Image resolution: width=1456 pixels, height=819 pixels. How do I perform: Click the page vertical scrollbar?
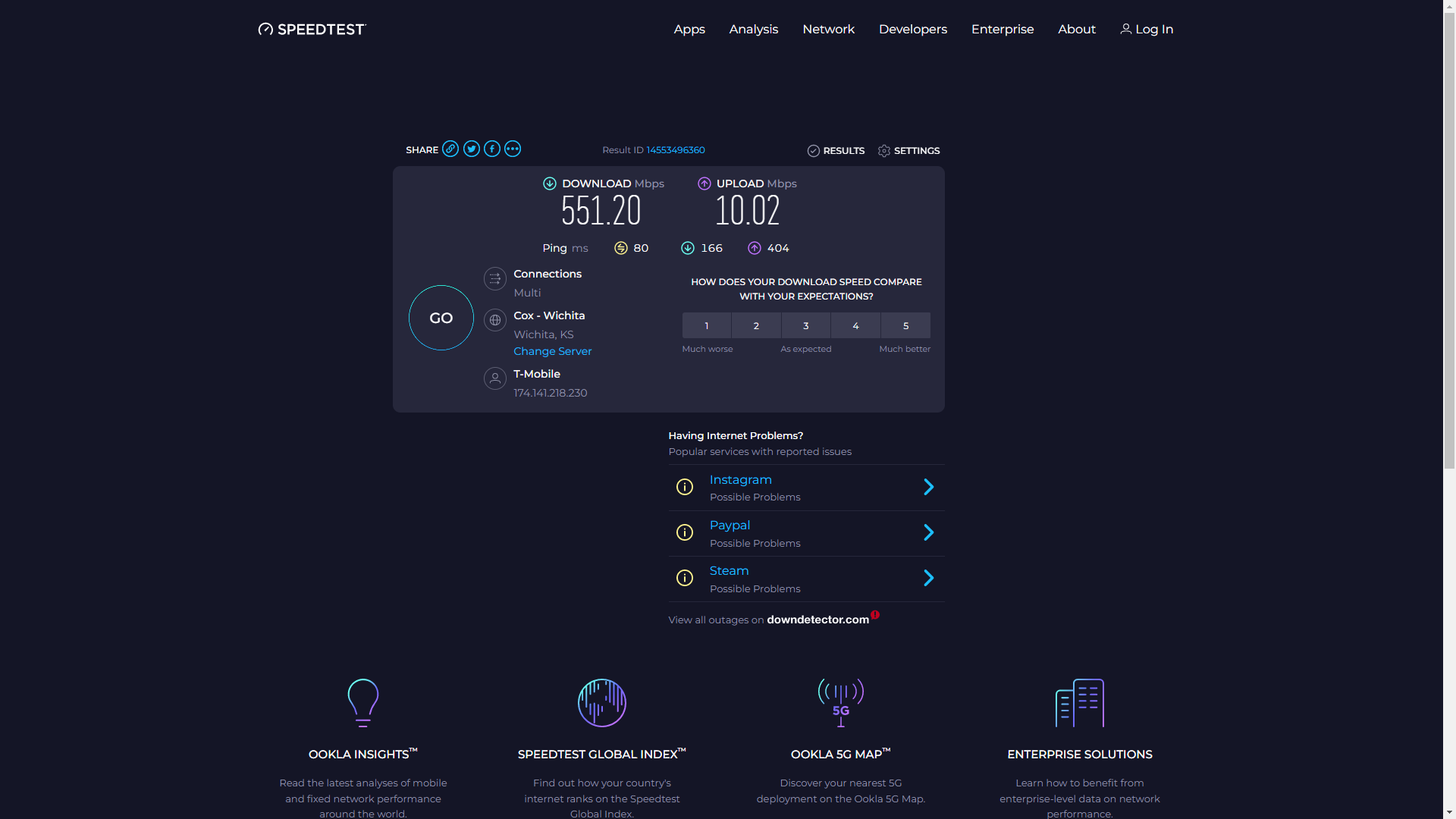pos(1449,243)
